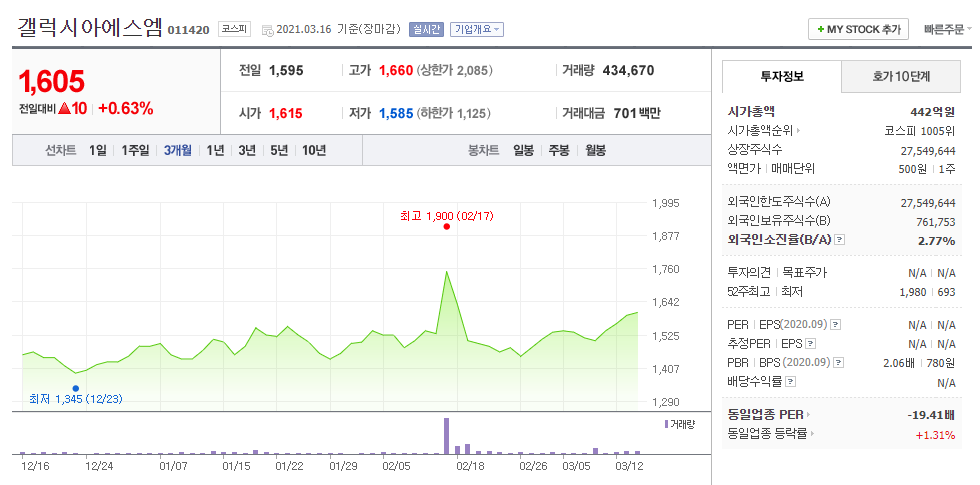Click the 시가 1,615 value

tap(286, 114)
